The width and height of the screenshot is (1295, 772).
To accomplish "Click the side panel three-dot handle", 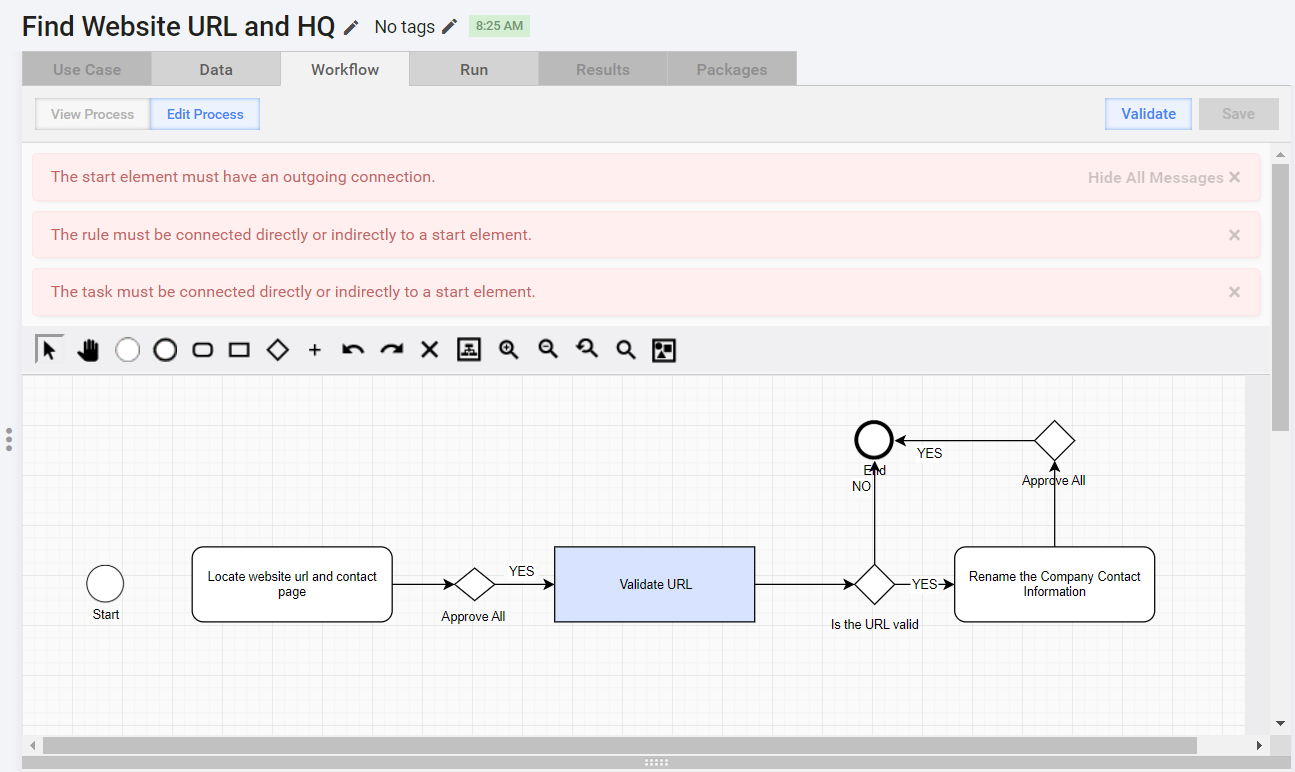I will tap(9, 440).
